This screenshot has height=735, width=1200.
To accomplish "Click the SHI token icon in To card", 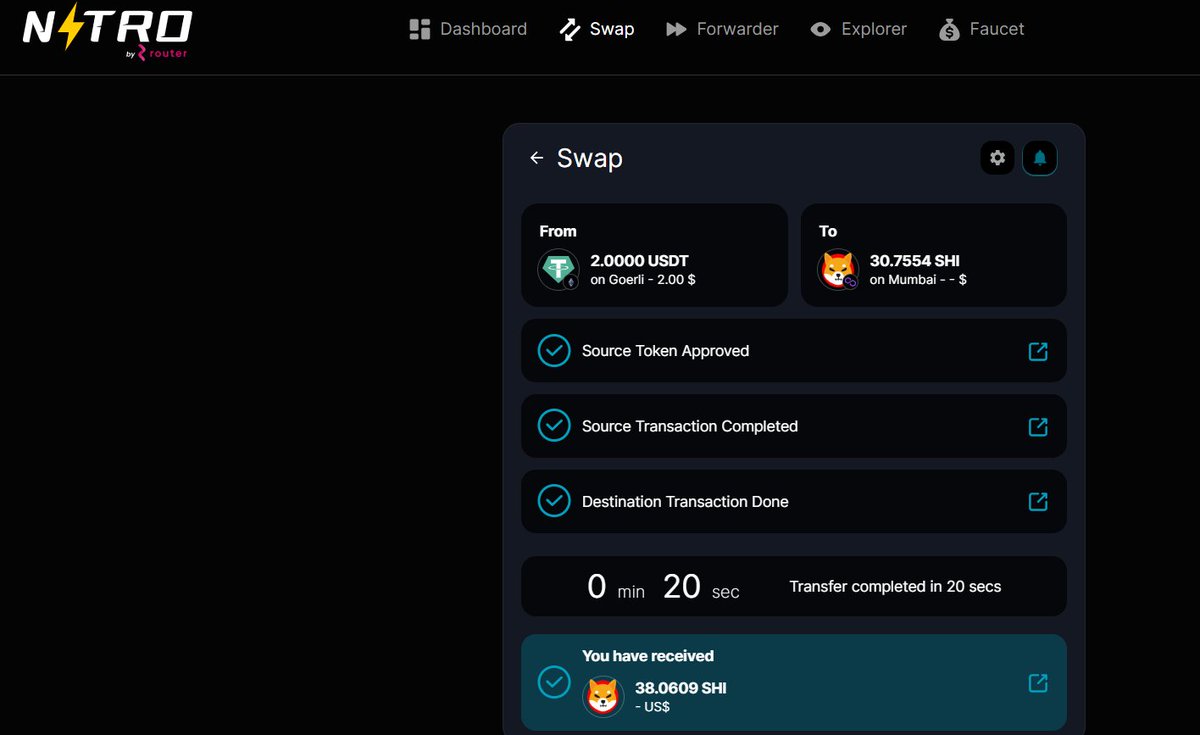I will [838, 270].
